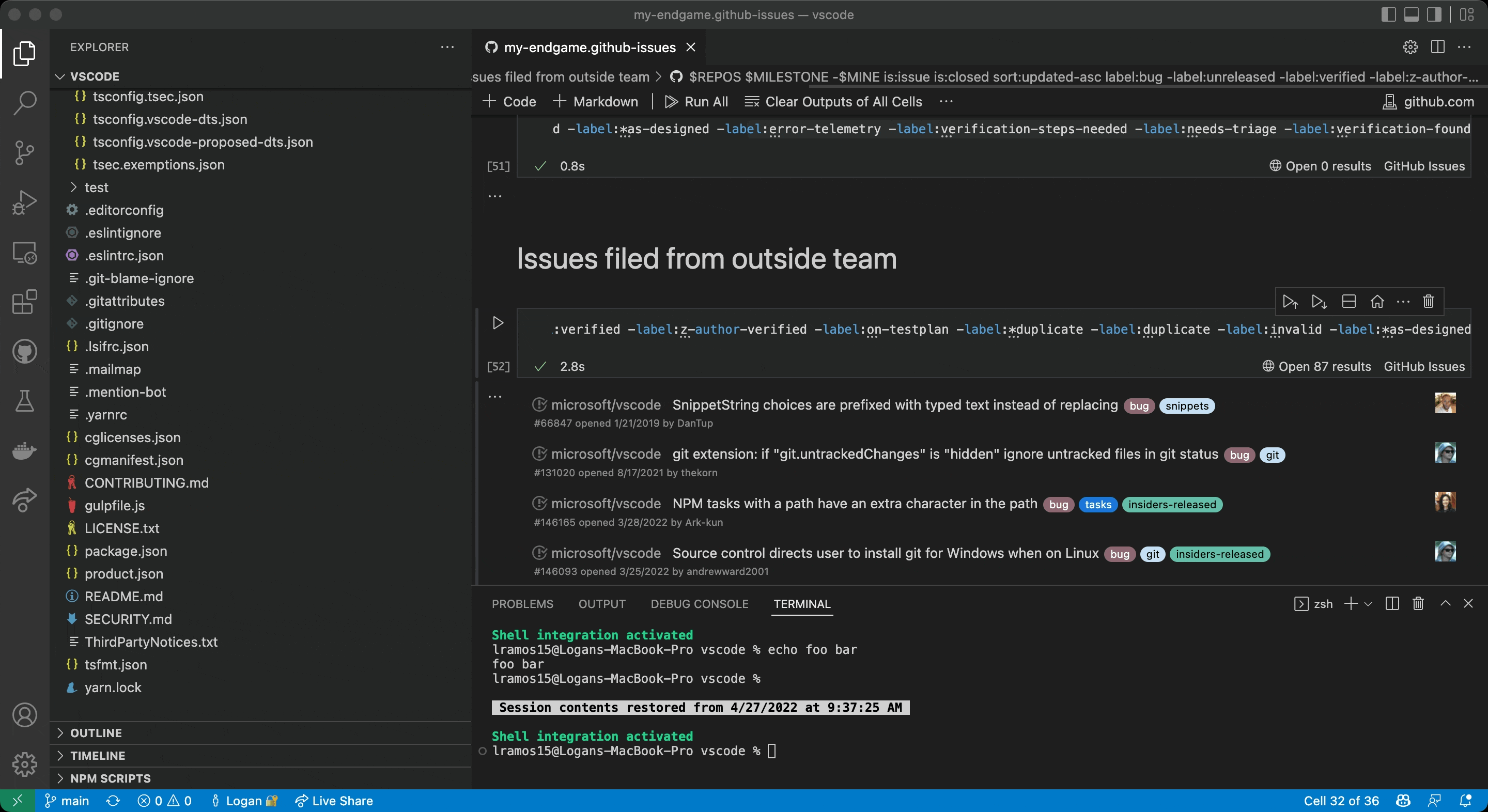Open the Manage gear in activity bar
The width and height of the screenshot is (1488, 812).
point(24,764)
